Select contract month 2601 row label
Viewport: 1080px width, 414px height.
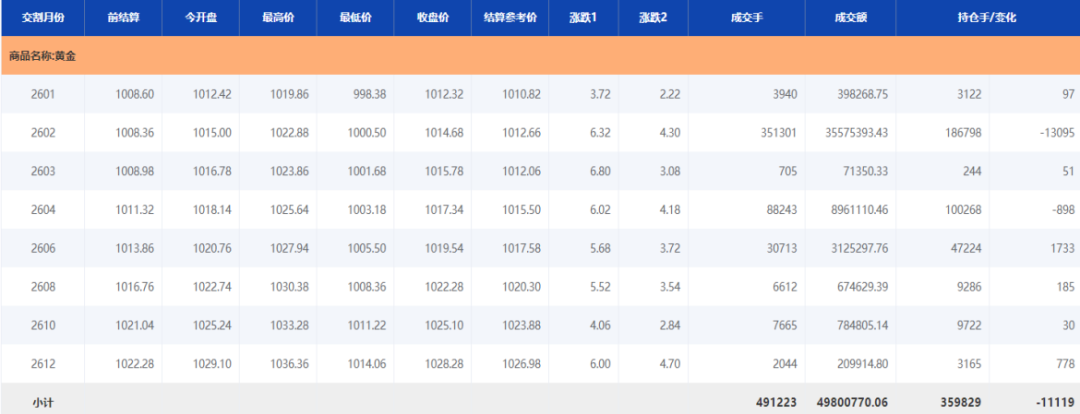[43, 94]
